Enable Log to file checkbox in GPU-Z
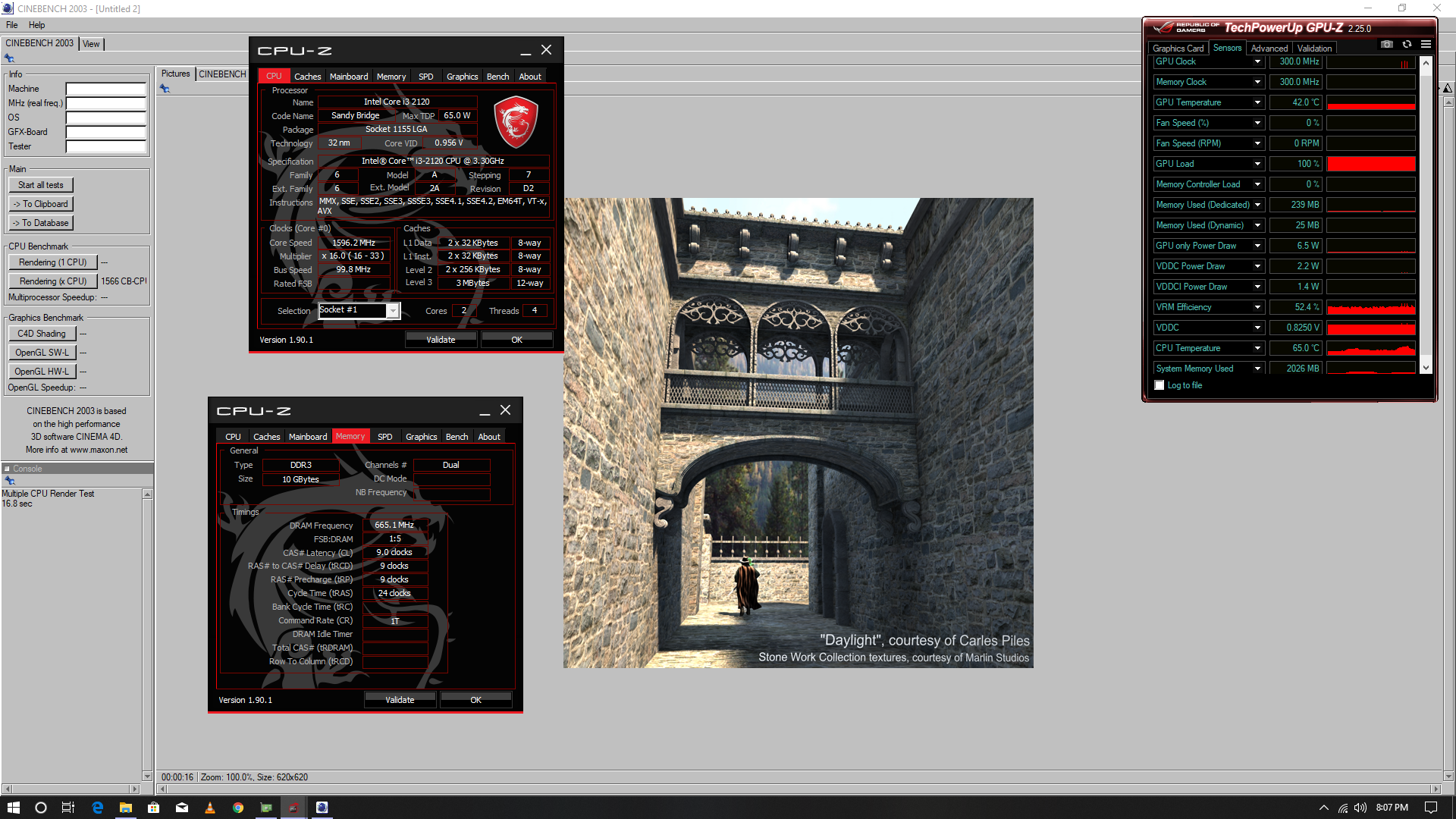Screen dimensions: 1456x819 [1159, 385]
